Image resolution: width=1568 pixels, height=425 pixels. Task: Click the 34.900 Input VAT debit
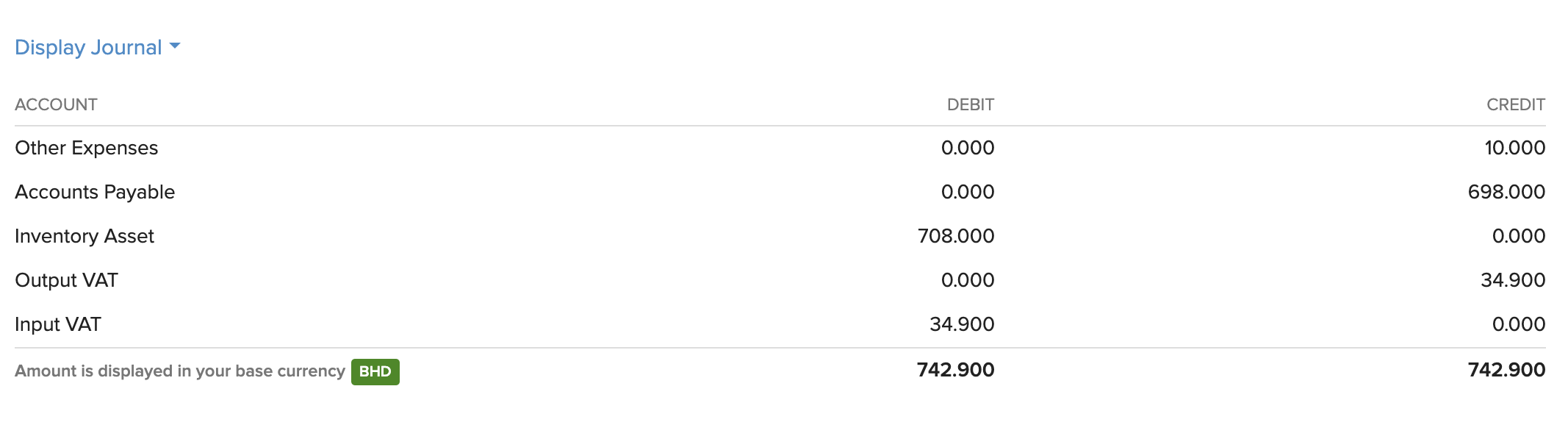tap(961, 324)
